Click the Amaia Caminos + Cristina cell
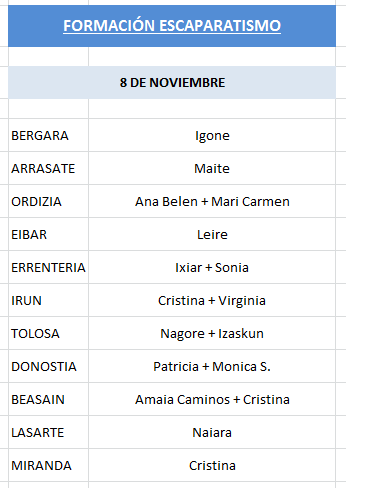The width and height of the screenshot is (371, 488). pos(212,399)
